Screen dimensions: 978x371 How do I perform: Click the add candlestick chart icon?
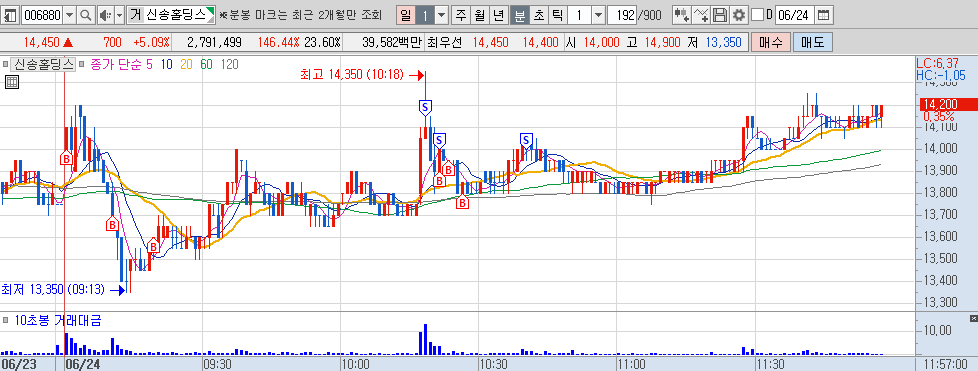pyautogui.click(x=682, y=15)
